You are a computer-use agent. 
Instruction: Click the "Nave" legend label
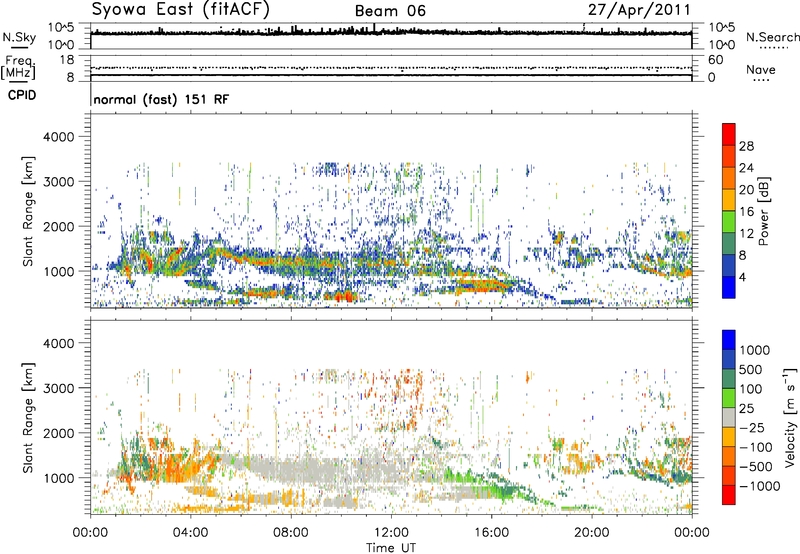coord(761,69)
